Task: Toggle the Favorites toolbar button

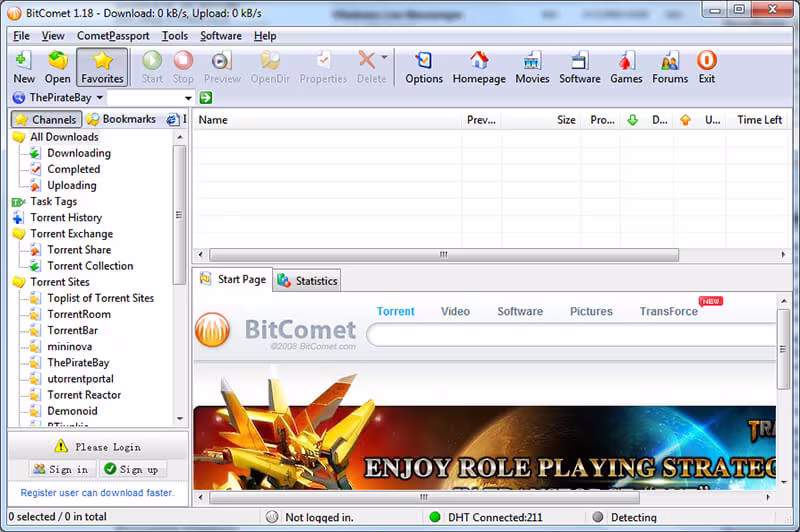Action: coord(102,67)
